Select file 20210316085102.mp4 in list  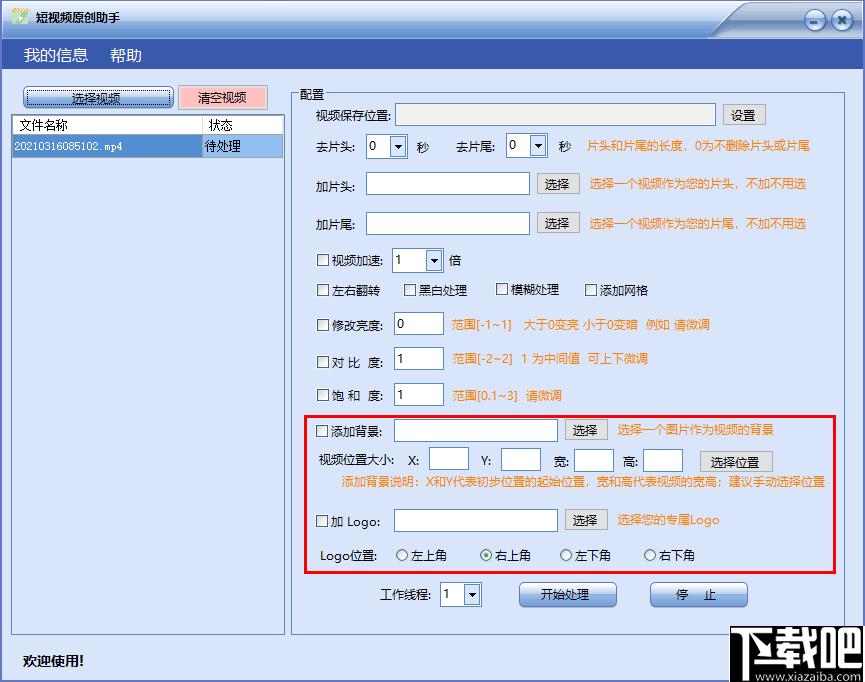(x=107, y=146)
